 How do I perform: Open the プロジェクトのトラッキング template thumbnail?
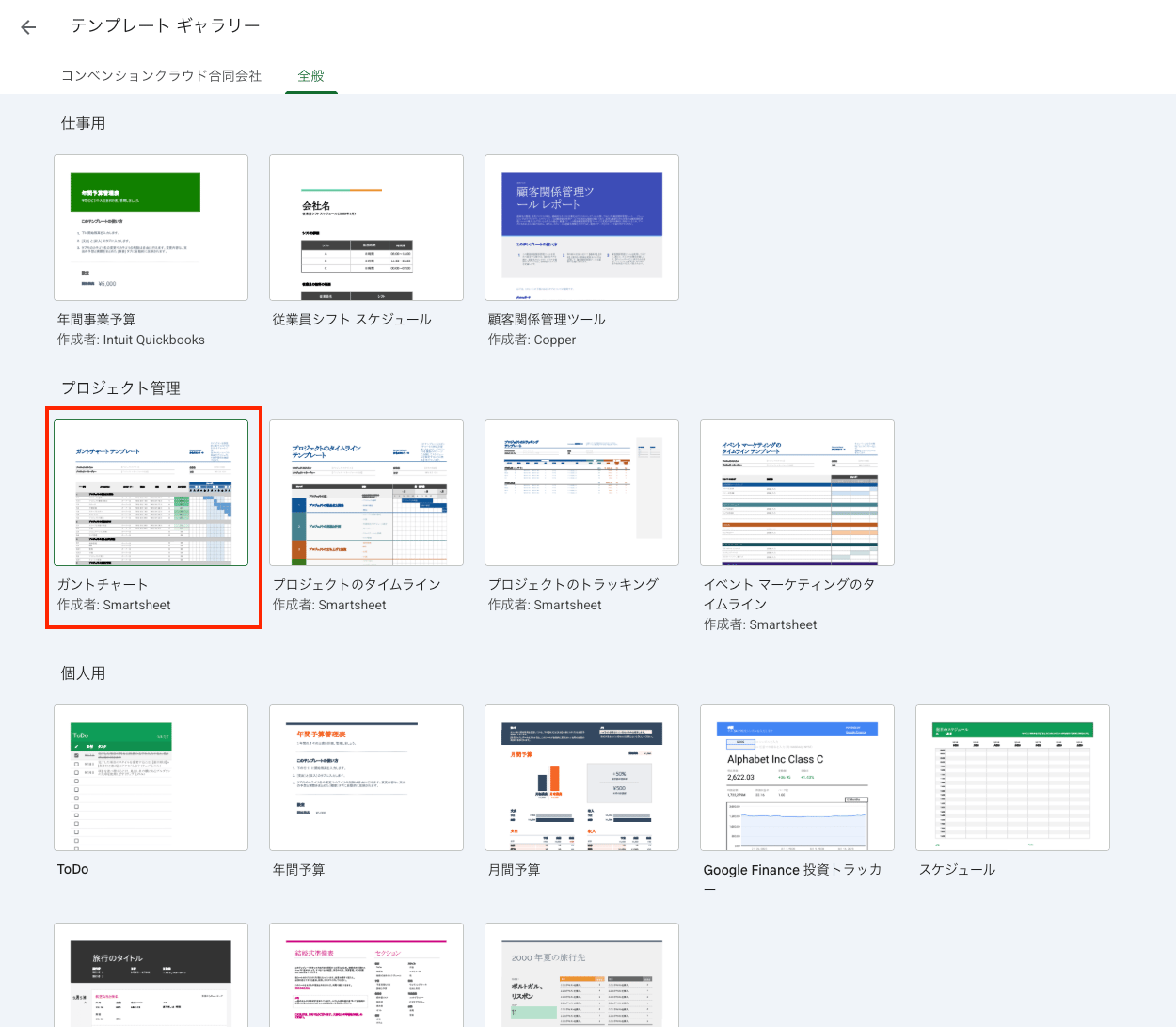[x=581, y=493]
